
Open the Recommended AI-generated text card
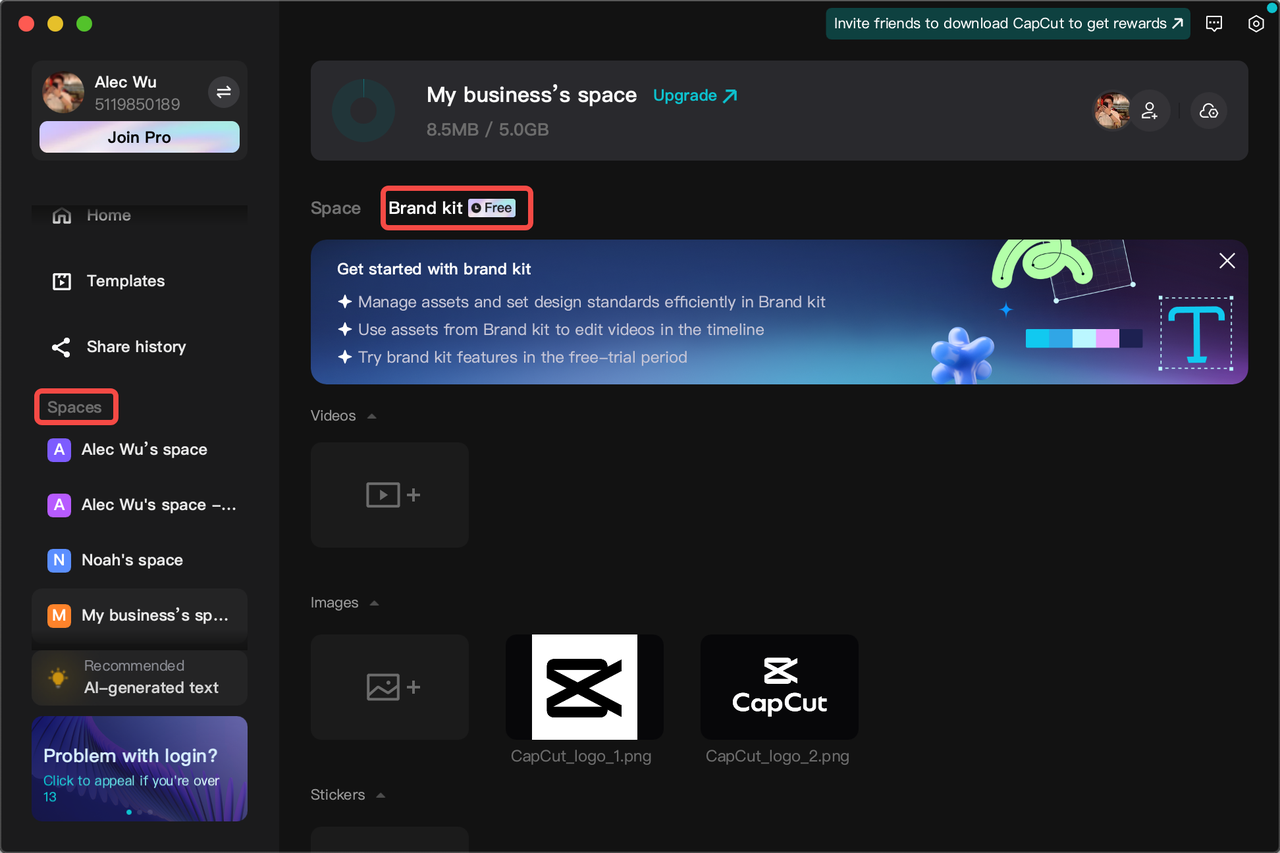click(x=140, y=677)
